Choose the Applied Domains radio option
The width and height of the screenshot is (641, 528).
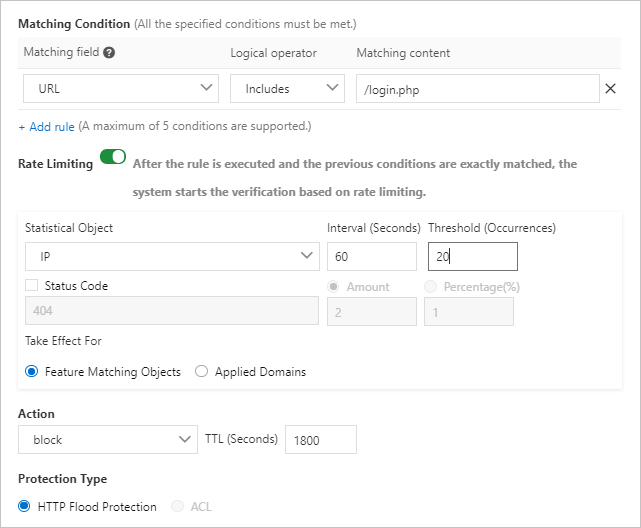[202, 372]
